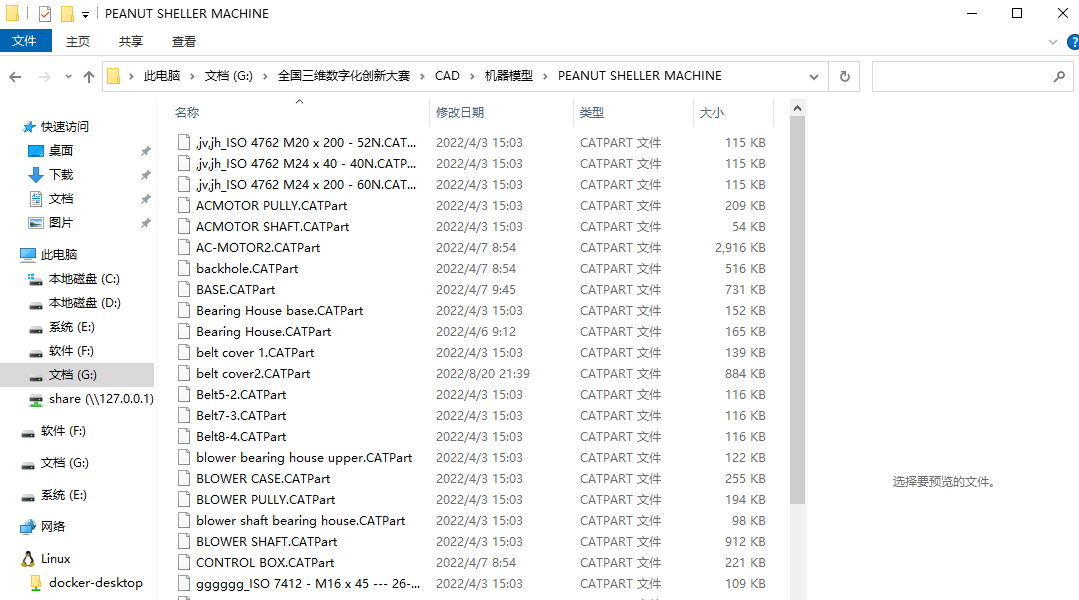The image size is (1079, 600).
Task: Open the 文件 menu tab
Action: 25,41
